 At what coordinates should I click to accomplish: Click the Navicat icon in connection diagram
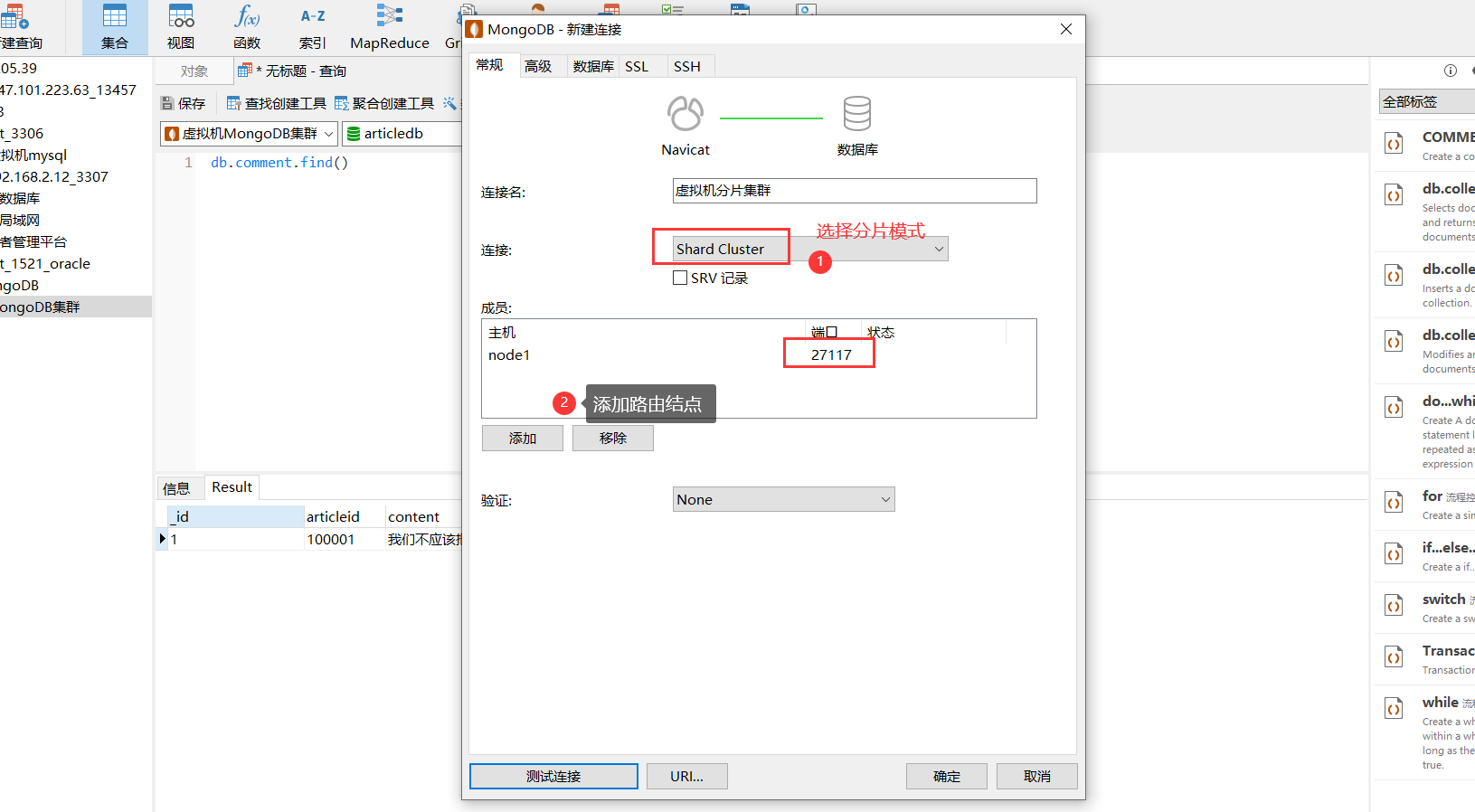(685, 114)
